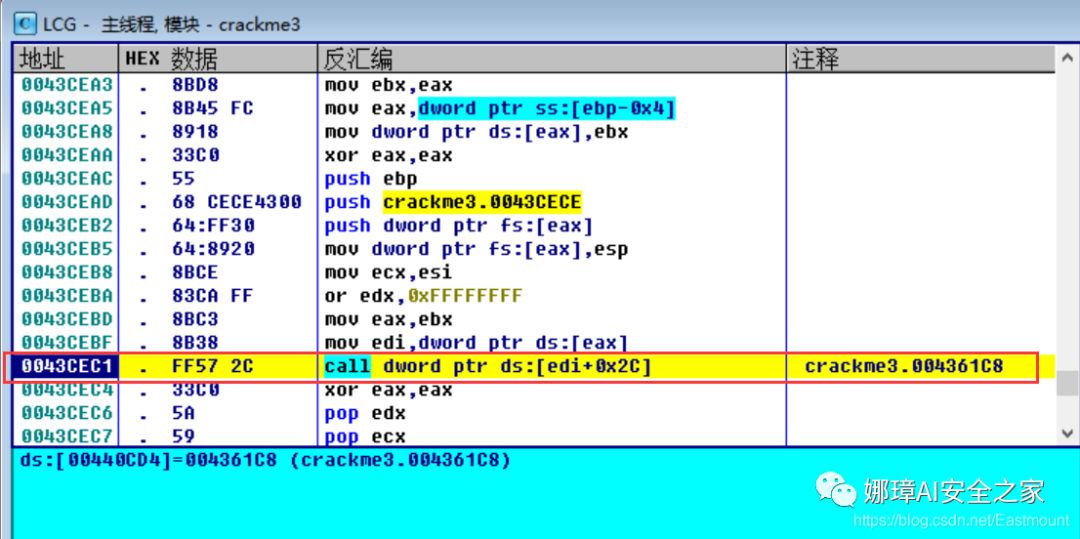Select address 0043CEBF
This screenshot has width=1080, height=539.
tap(68, 343)
